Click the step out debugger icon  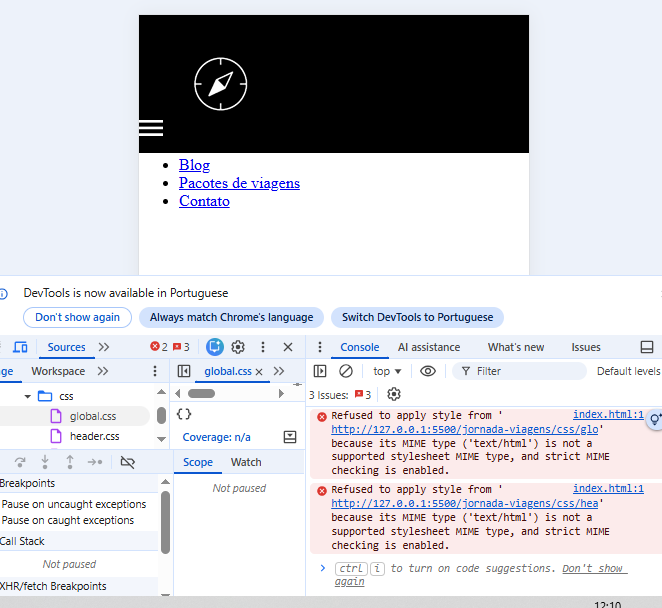[x=70, y=462]
